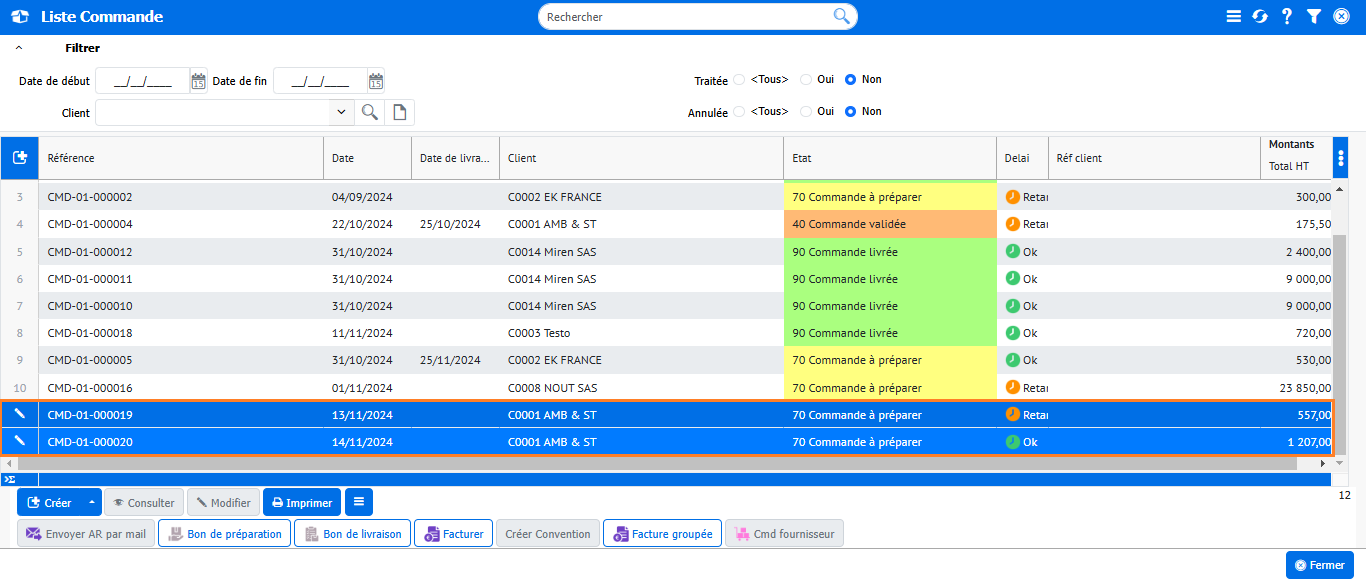Click the add-row icon in table header
The height and width of the screenshot is (584, 1366).
pyautogui.click(x=19, y=158)
